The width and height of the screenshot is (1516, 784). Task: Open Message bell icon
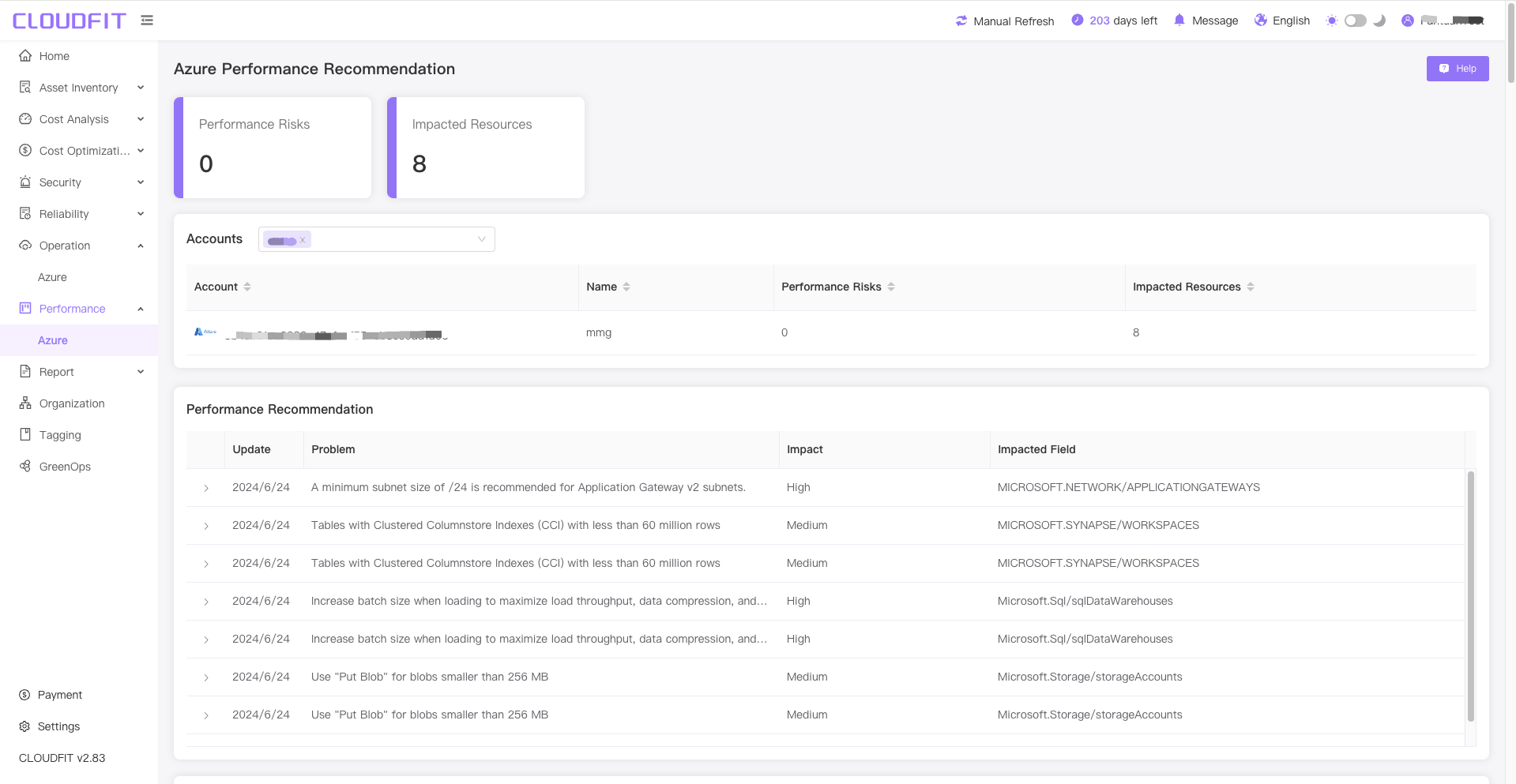1179,21
